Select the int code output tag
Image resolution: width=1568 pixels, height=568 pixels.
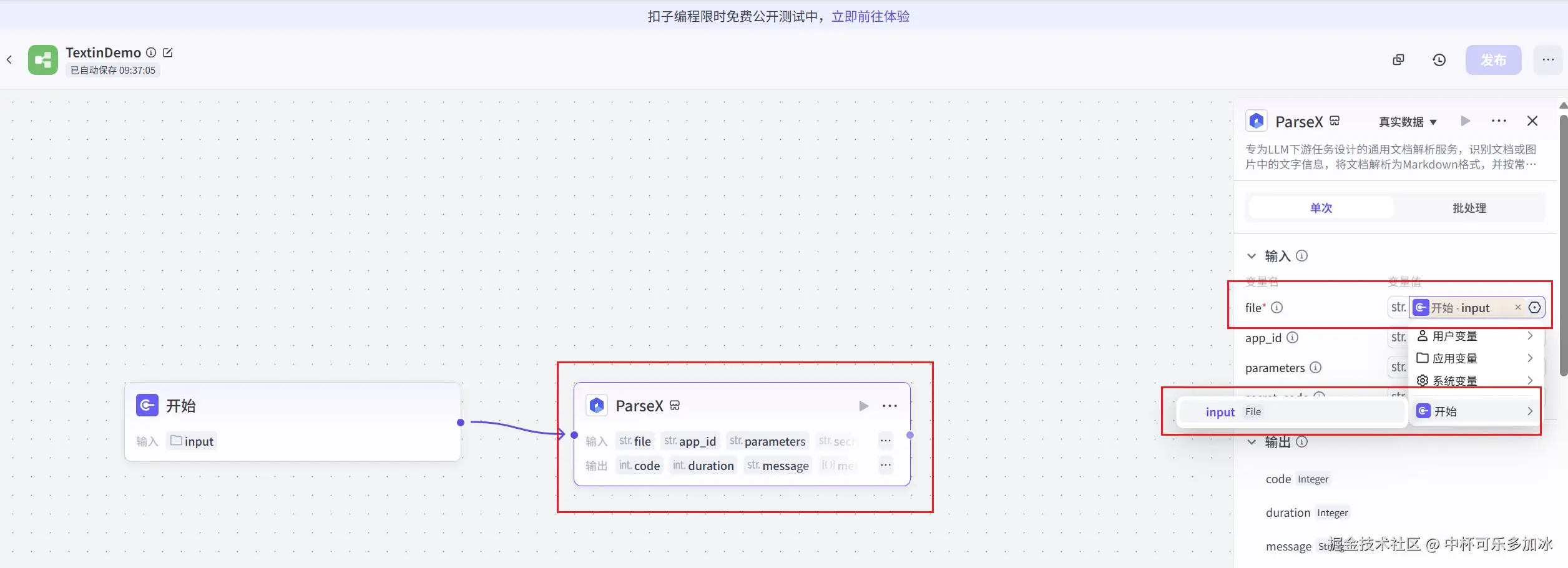[639, 466]
